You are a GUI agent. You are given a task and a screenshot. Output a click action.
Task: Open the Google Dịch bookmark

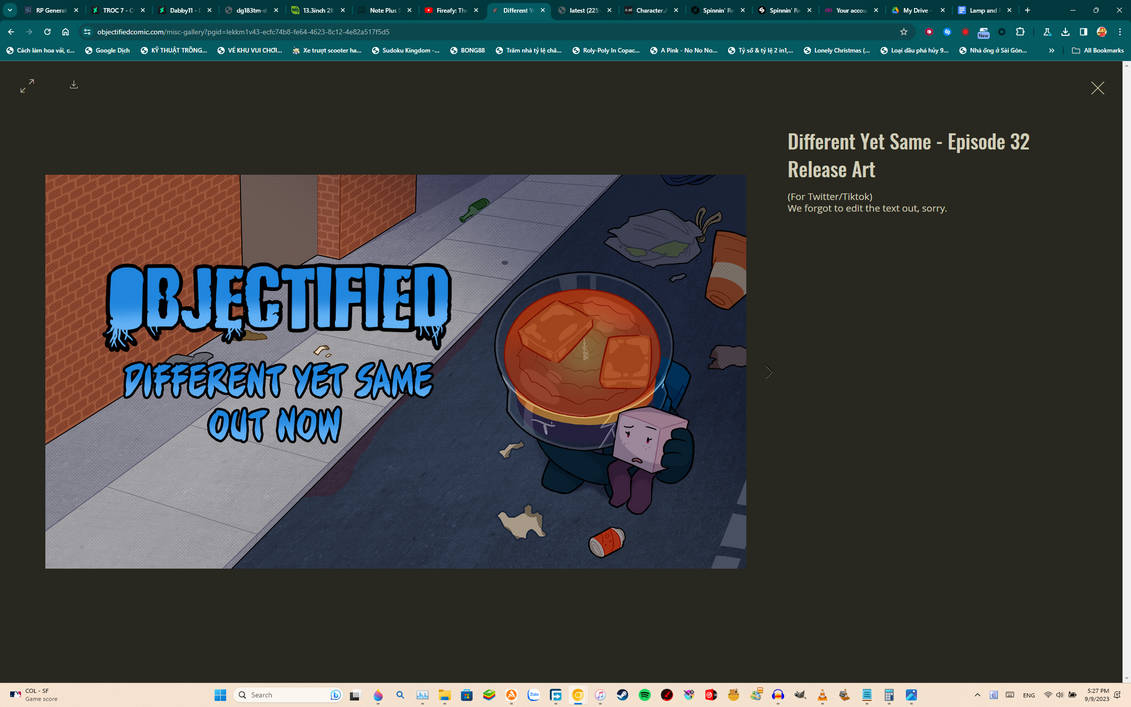(x=107, y=50)
